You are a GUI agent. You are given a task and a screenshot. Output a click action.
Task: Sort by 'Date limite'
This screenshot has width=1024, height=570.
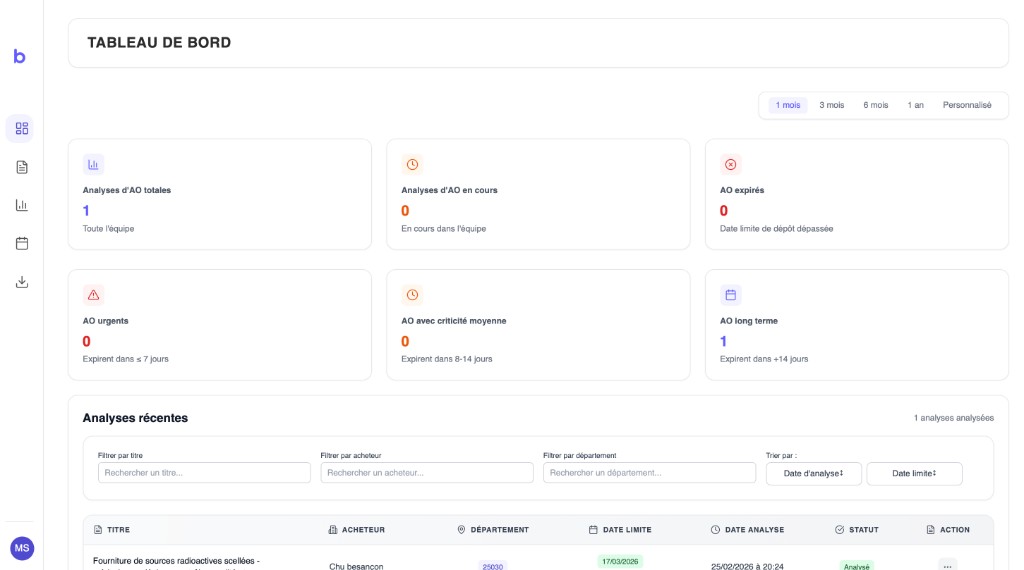tap(914, 473)
